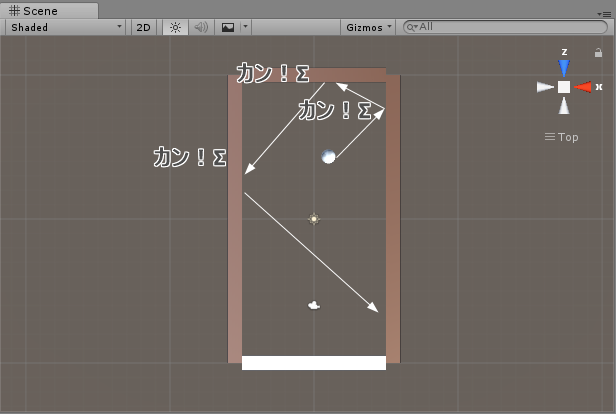This screenshot has height=414, width=616.
Task: Open the Shaded draw mode dropdown
Action: [x=65, y=27]
